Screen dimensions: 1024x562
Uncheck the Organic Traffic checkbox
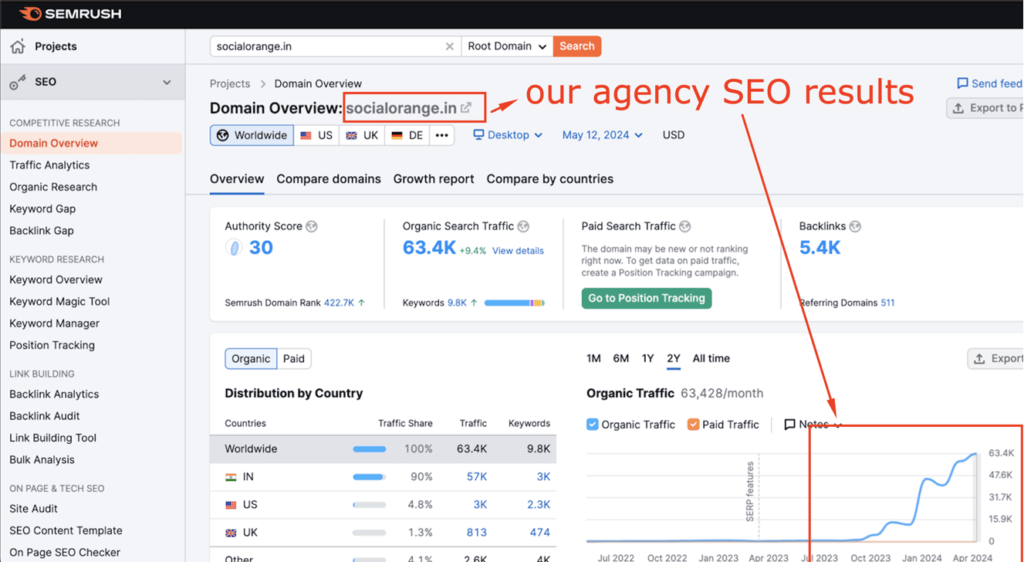pos(593,424)
